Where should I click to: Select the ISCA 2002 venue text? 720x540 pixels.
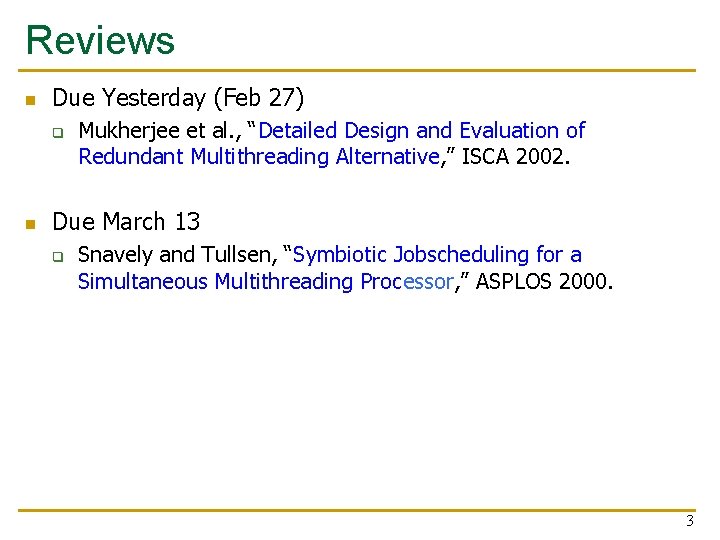[515, 157]
